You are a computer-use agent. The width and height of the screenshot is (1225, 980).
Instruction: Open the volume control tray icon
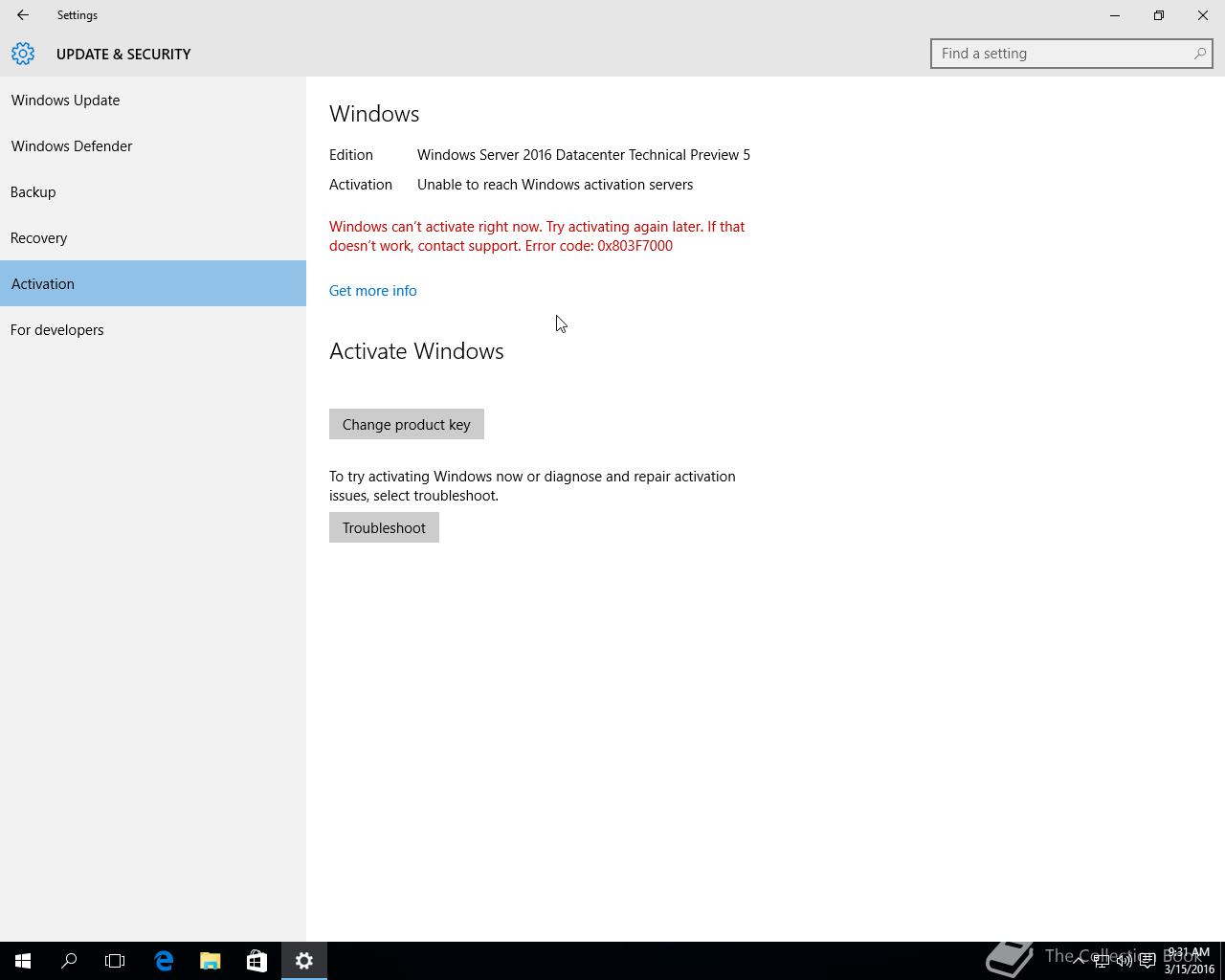[1125, 961]
